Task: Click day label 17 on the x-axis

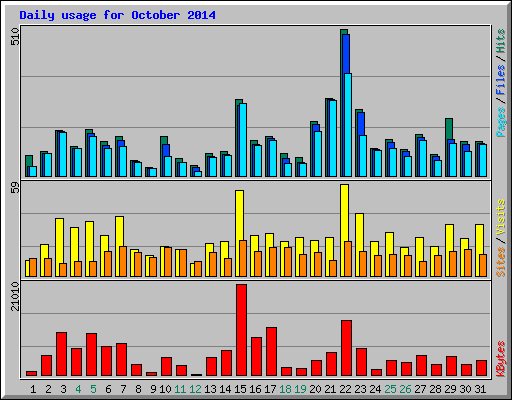Action: pos(270,389)
